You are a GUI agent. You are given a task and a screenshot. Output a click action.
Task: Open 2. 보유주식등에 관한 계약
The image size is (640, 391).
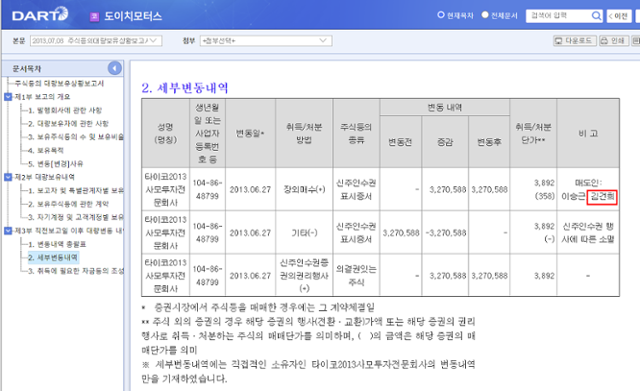68,204
